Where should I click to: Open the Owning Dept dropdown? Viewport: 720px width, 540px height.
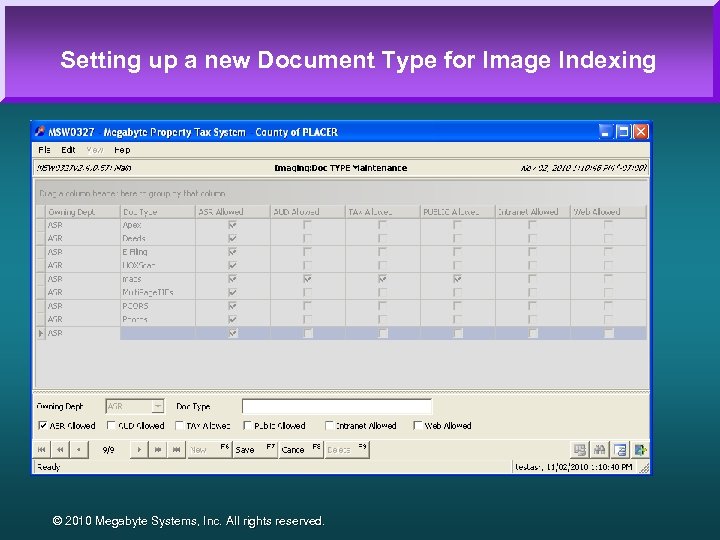tap(157, 407)
